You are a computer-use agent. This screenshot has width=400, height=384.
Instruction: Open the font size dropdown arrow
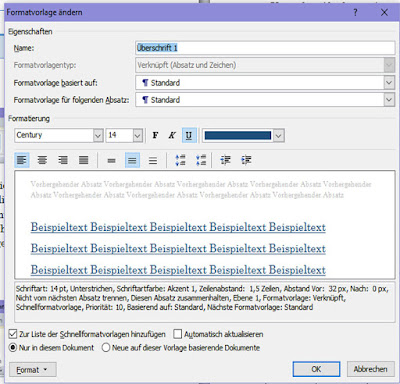[138, 135]
